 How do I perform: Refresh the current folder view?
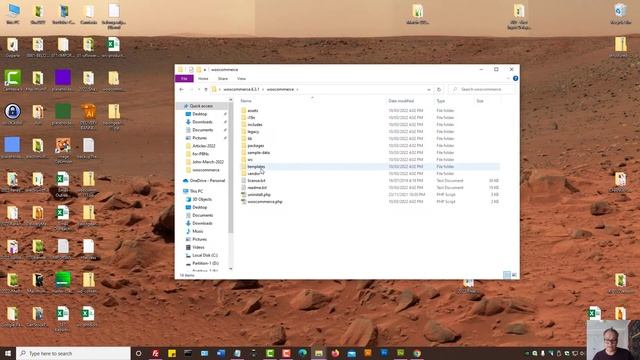tap(439, 89)
